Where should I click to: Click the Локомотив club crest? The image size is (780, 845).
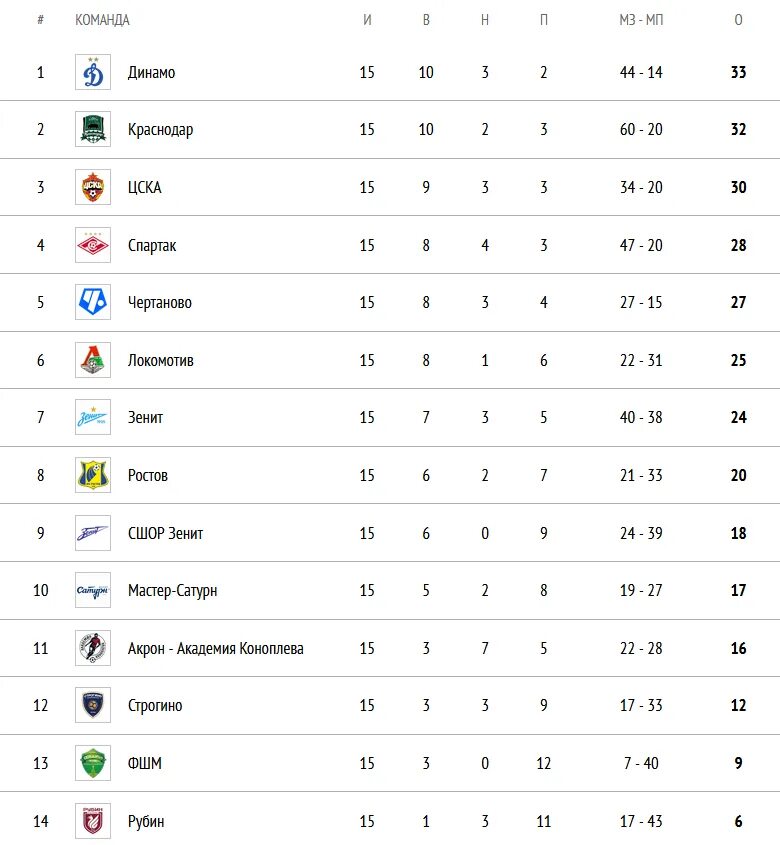point(93,360)
